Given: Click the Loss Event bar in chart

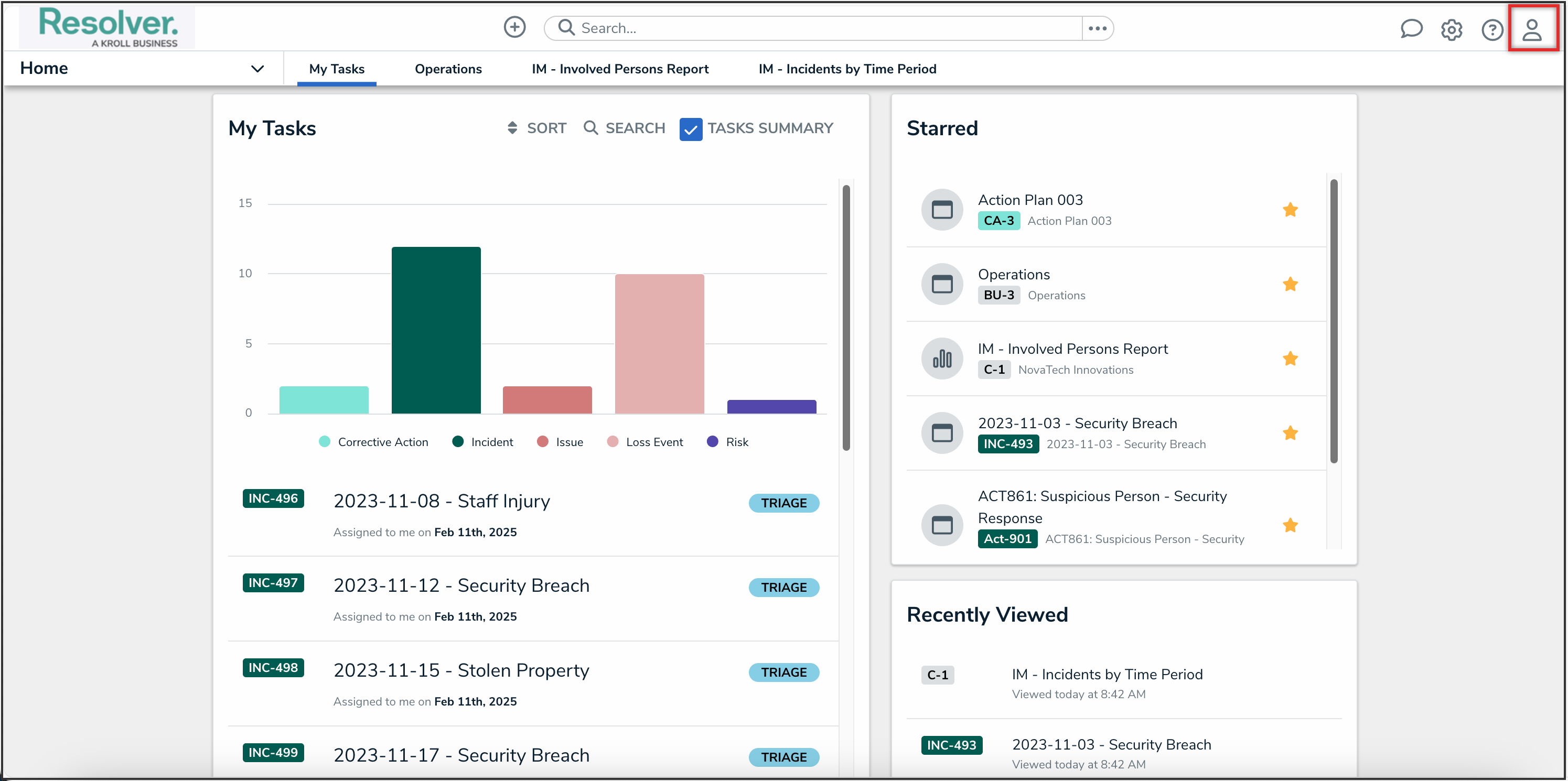Looking at the screenshot, I should click(659, 344).
